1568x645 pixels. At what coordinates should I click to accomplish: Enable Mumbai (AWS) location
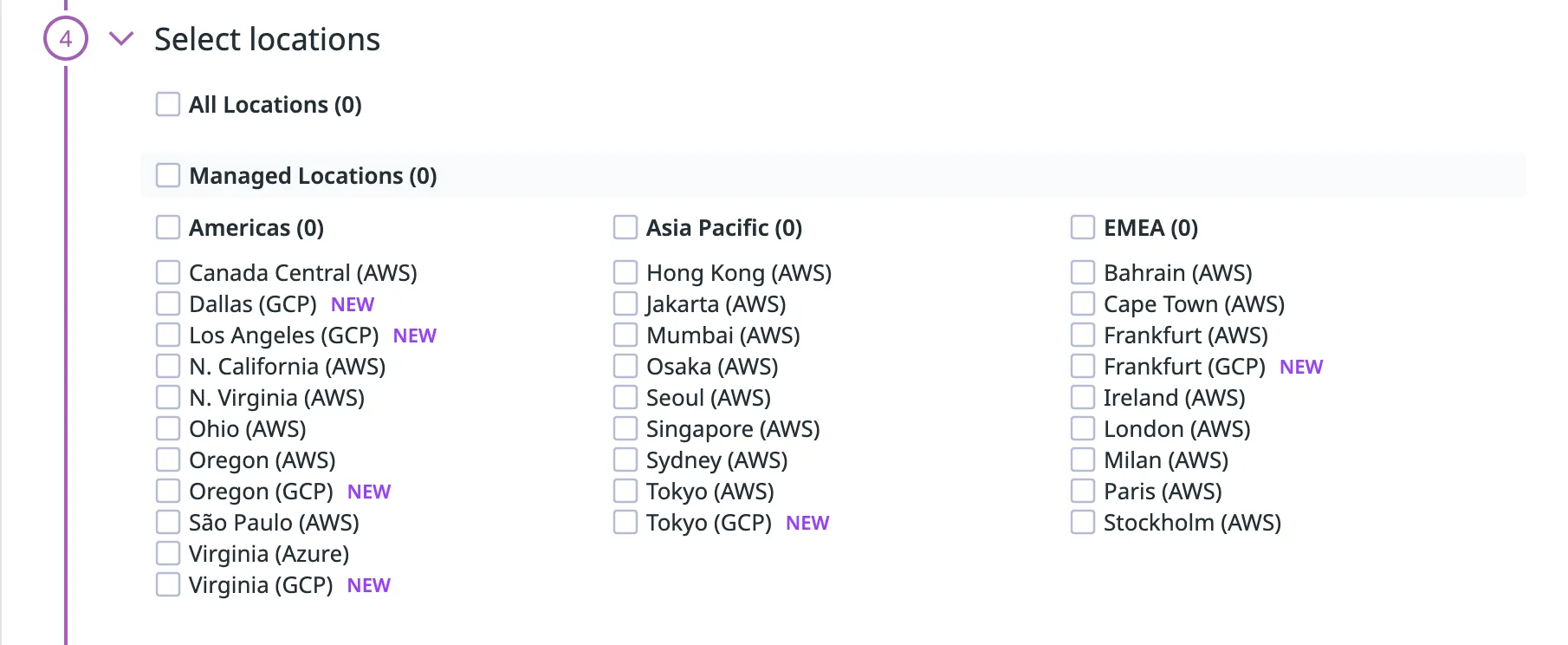coord(625,336)
